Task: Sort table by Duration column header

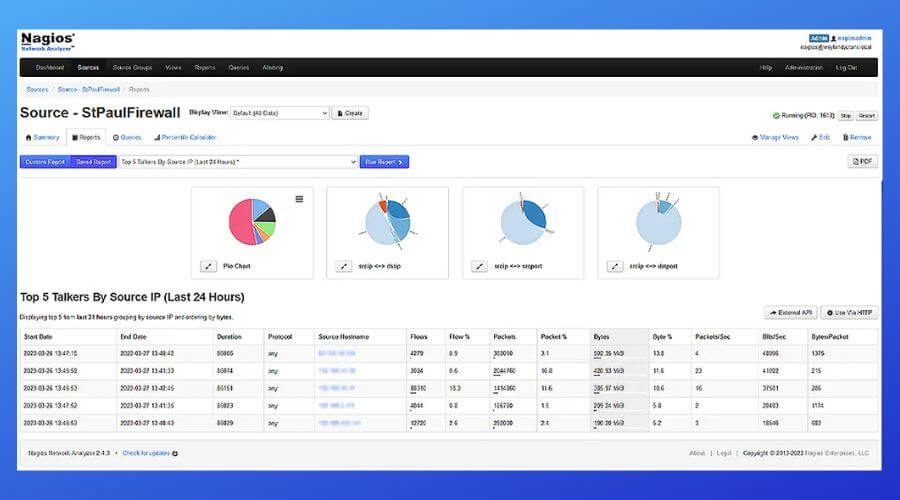Action: pos(229,337)
